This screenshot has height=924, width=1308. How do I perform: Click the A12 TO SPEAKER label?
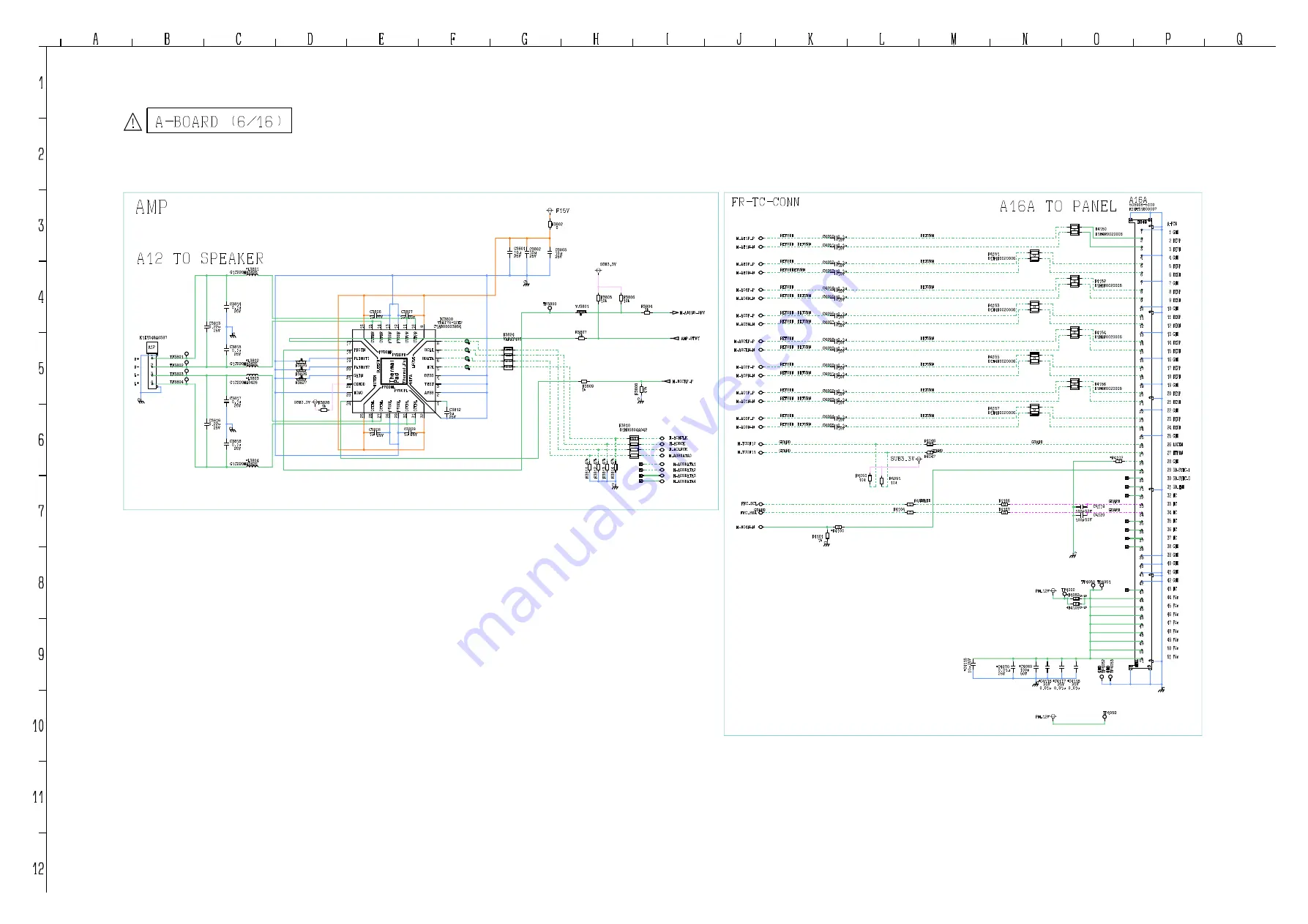[x=200, y=258]
